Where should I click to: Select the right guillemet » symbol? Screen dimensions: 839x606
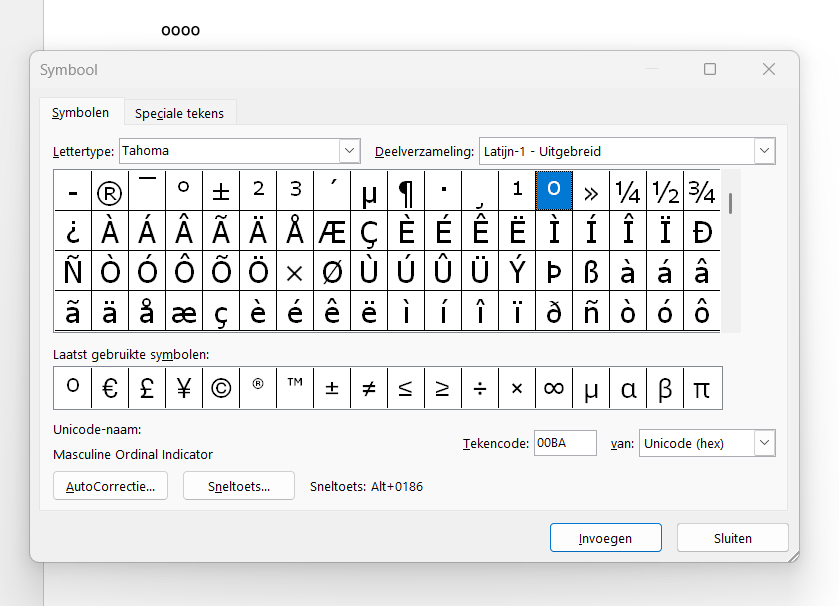tap(591, 191)
